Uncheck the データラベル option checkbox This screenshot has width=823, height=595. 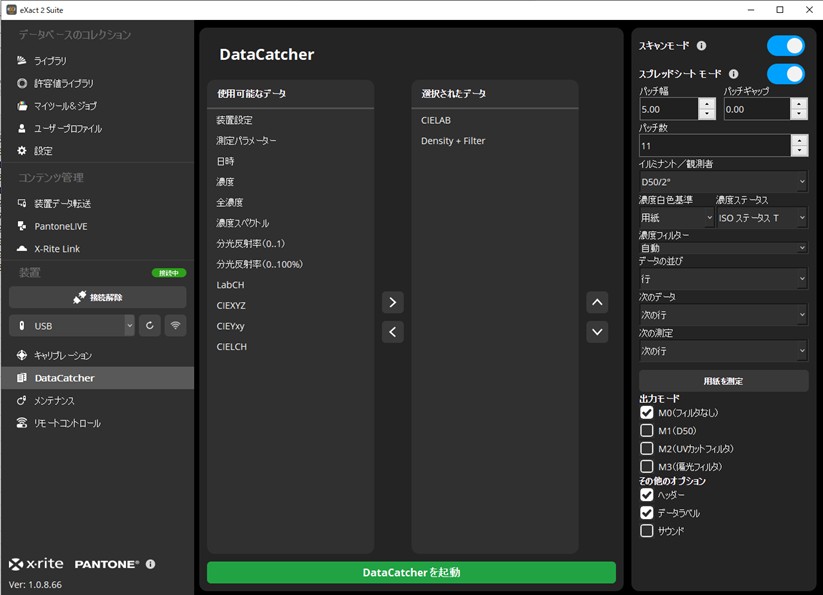[x=647, y=513]
